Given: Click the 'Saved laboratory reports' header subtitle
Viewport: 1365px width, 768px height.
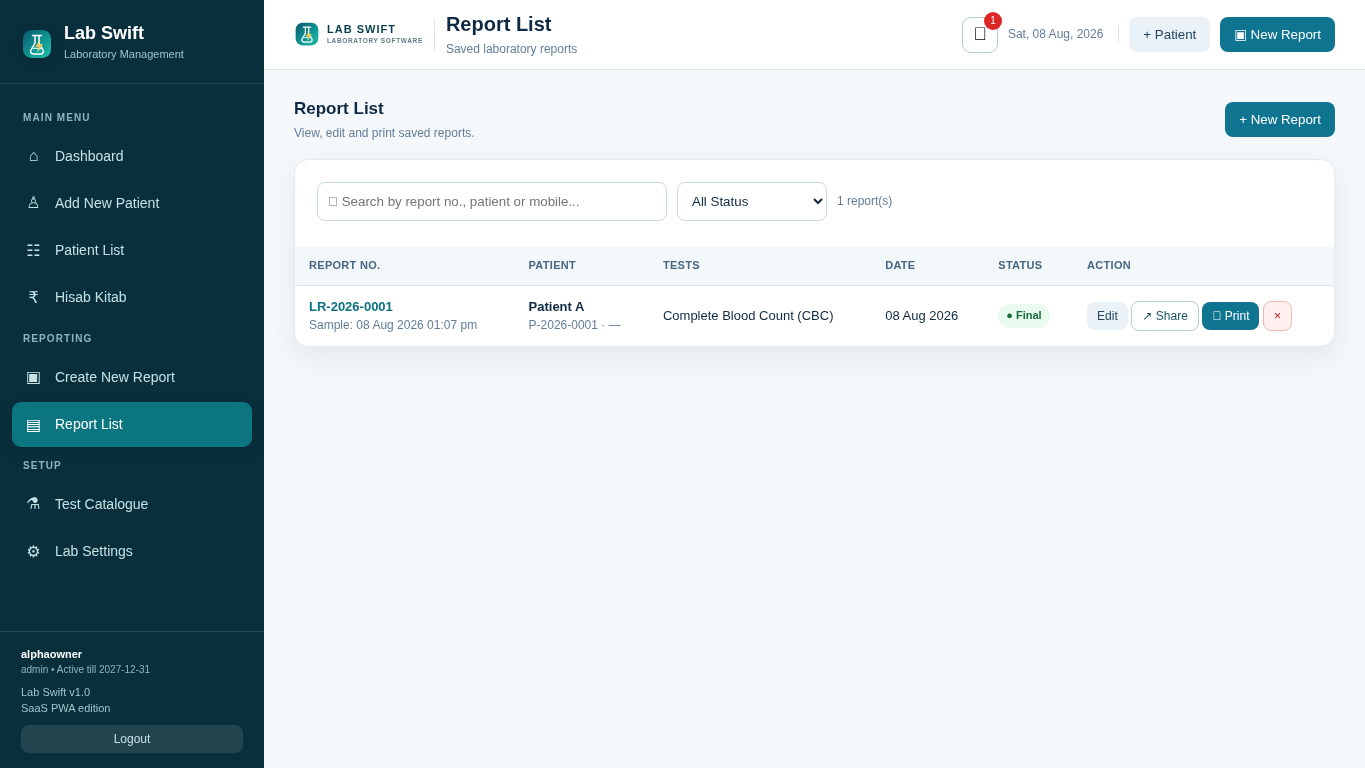Looking at the screenshot, I should pyautogui.click(x=511, y=49).
